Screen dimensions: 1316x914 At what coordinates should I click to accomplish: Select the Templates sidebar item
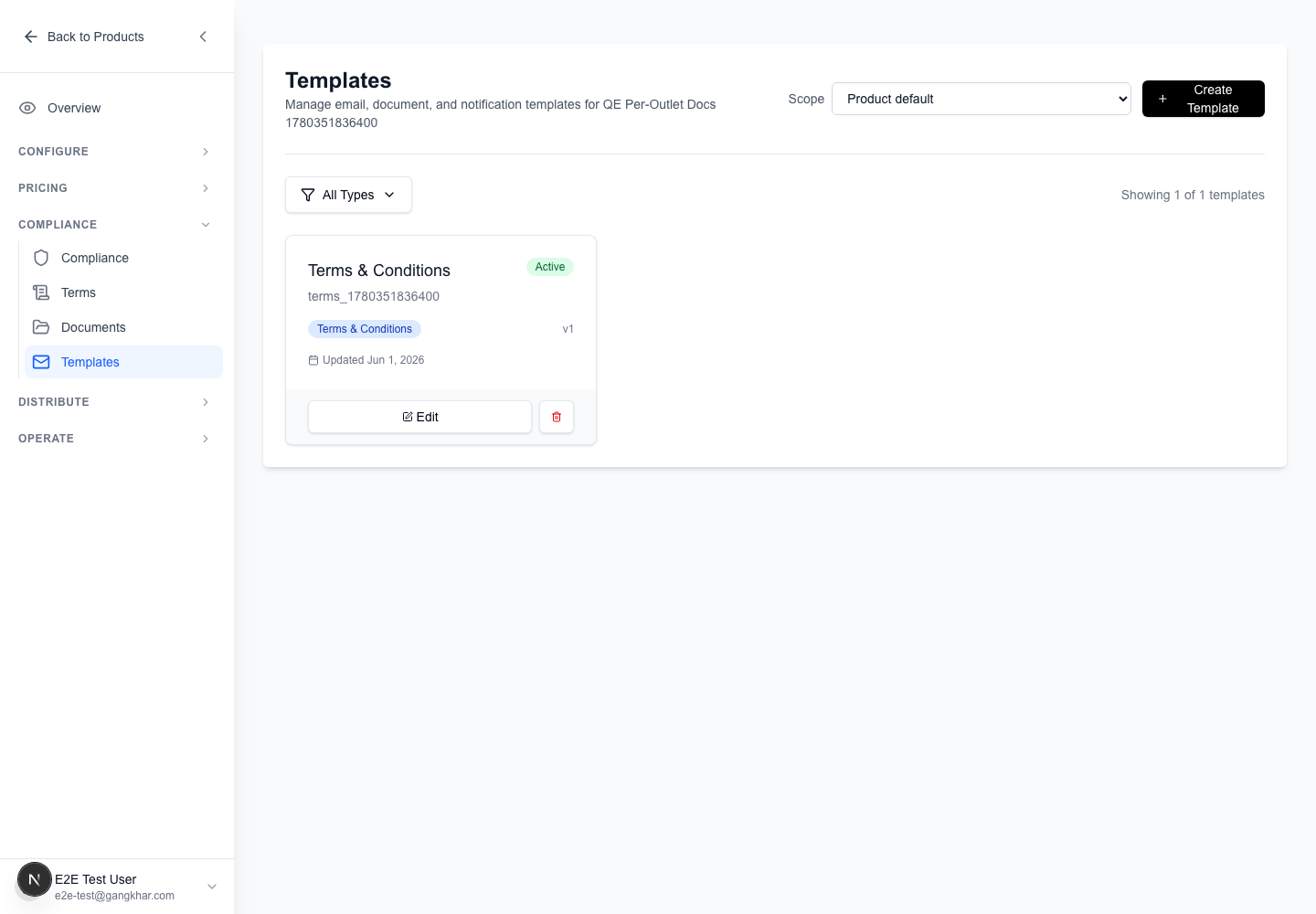tap(123, 362)
